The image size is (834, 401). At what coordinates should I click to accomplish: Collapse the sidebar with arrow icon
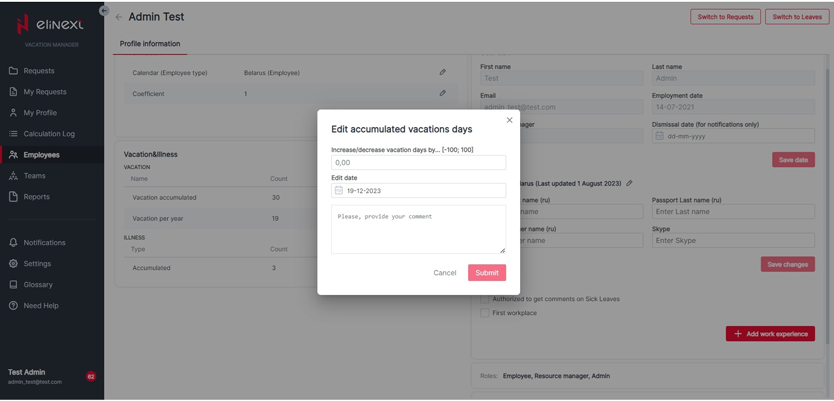coord(104,11)
